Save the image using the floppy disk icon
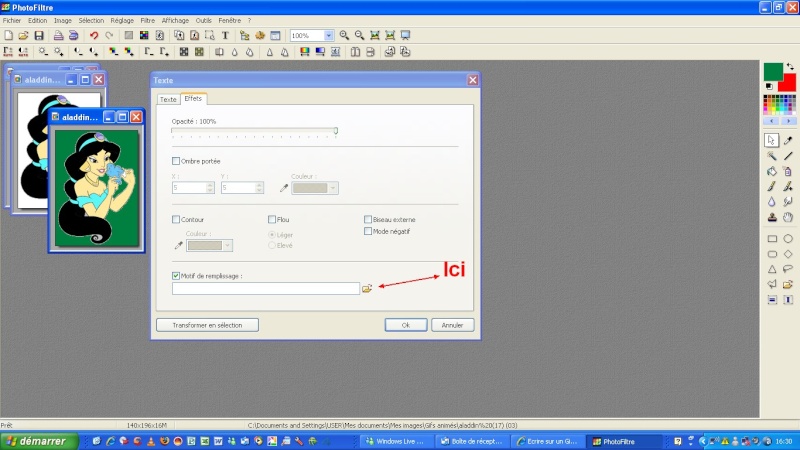 click(x=39, y=35)
